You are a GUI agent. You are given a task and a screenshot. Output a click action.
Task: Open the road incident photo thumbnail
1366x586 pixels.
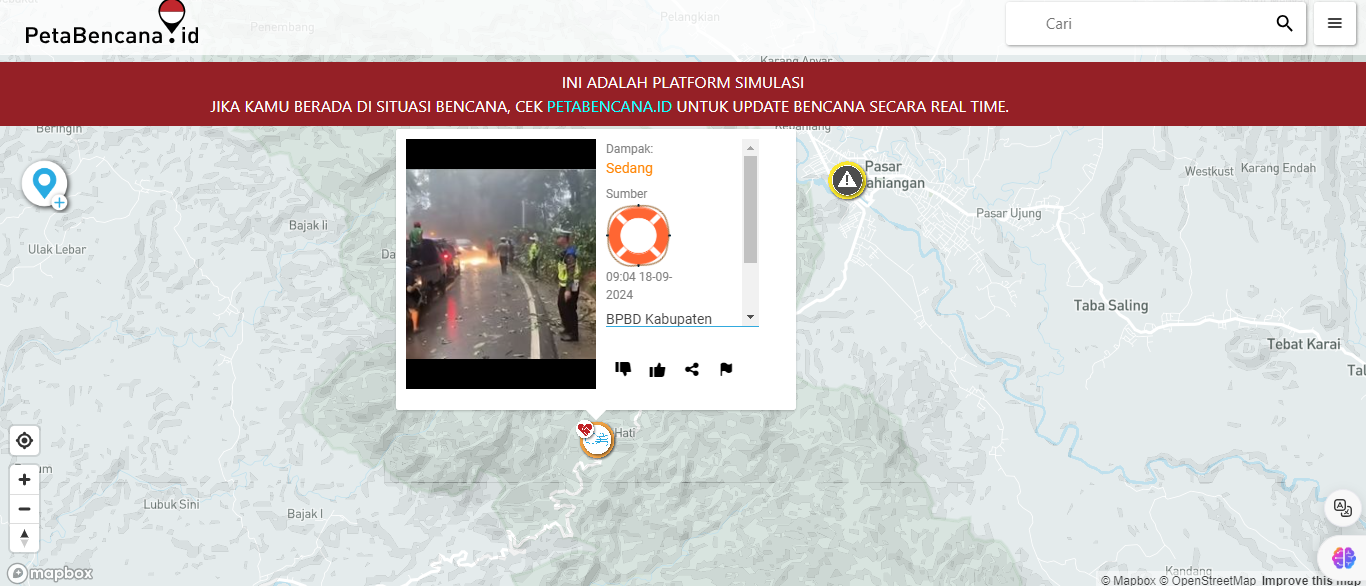[501, 264]
